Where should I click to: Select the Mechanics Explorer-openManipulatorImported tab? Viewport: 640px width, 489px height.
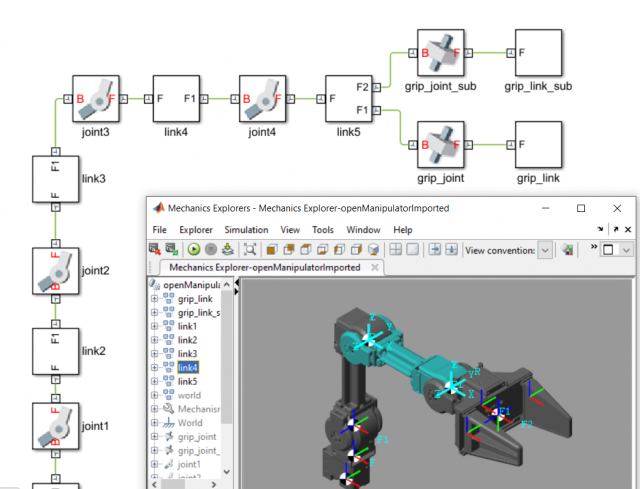[x=265, y=267]
